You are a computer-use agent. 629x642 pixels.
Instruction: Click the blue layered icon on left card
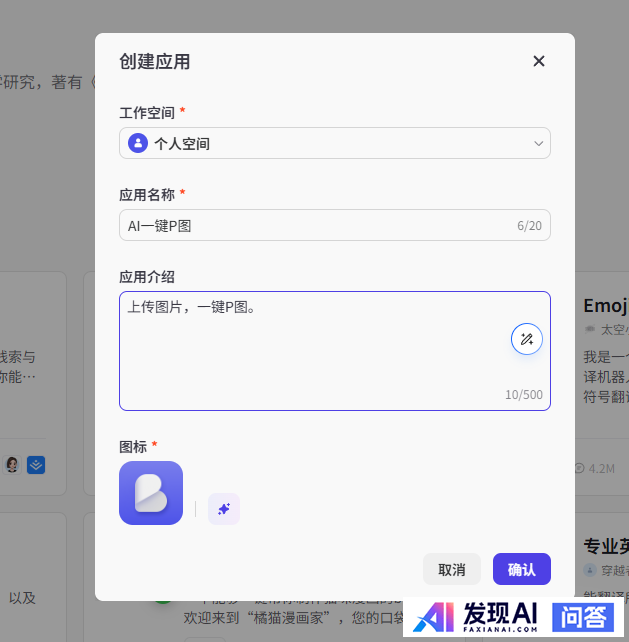pyautogui.click(x=36, y=464)
